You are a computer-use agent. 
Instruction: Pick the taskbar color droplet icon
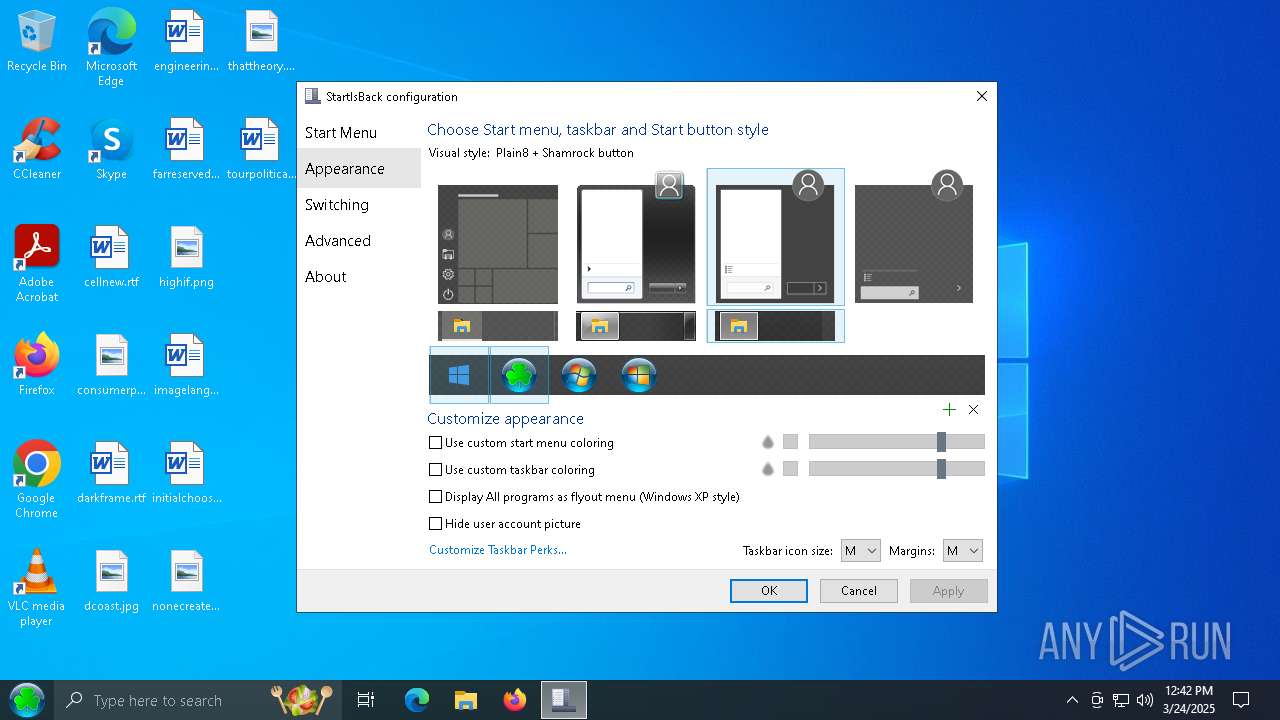768,469
